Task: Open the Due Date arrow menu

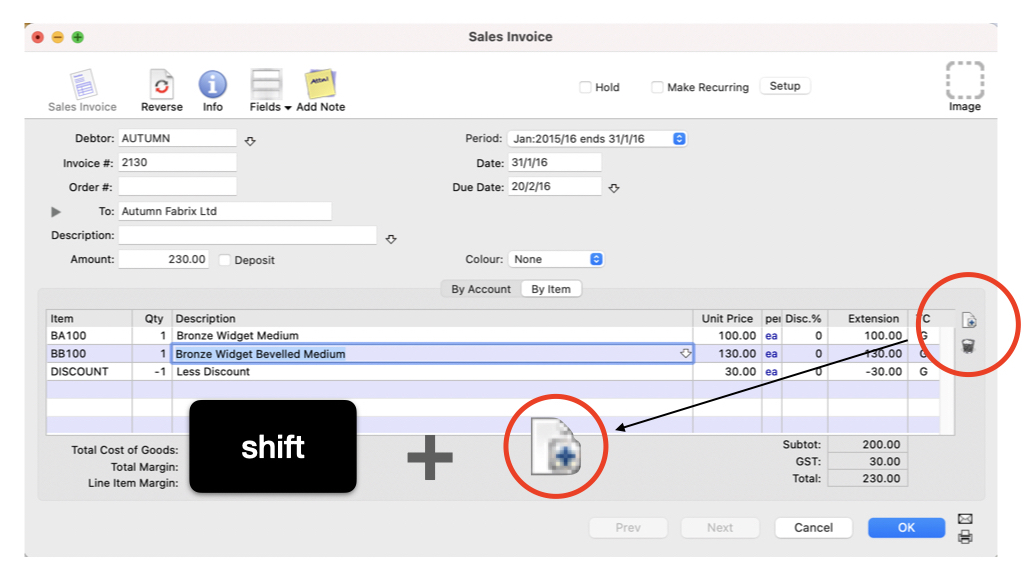Action: click(x=614, y=189)
